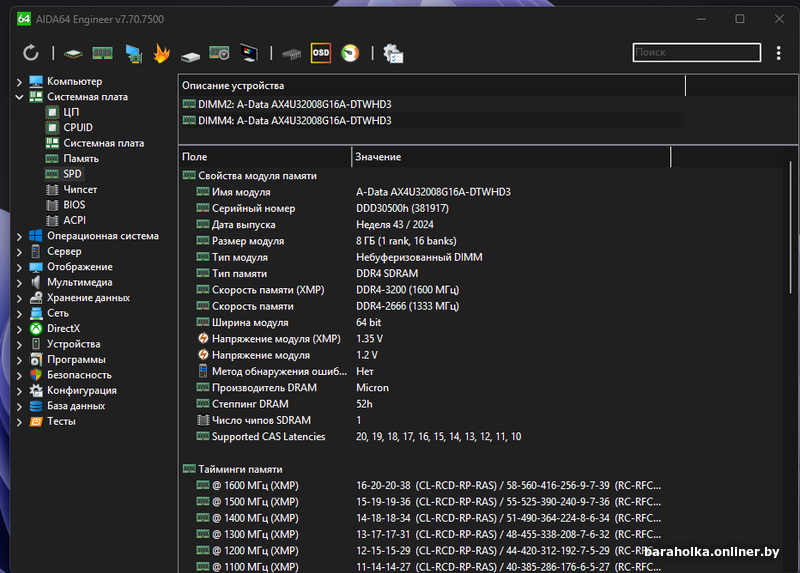Select the DIMM2 A-Data device row
This screenshot has width=800, height=573.
coord(432,104)
